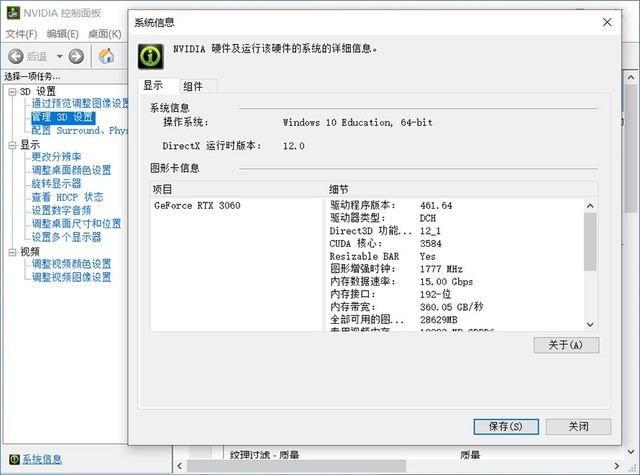Open the back history dropdown arrow

click(60, 56)
